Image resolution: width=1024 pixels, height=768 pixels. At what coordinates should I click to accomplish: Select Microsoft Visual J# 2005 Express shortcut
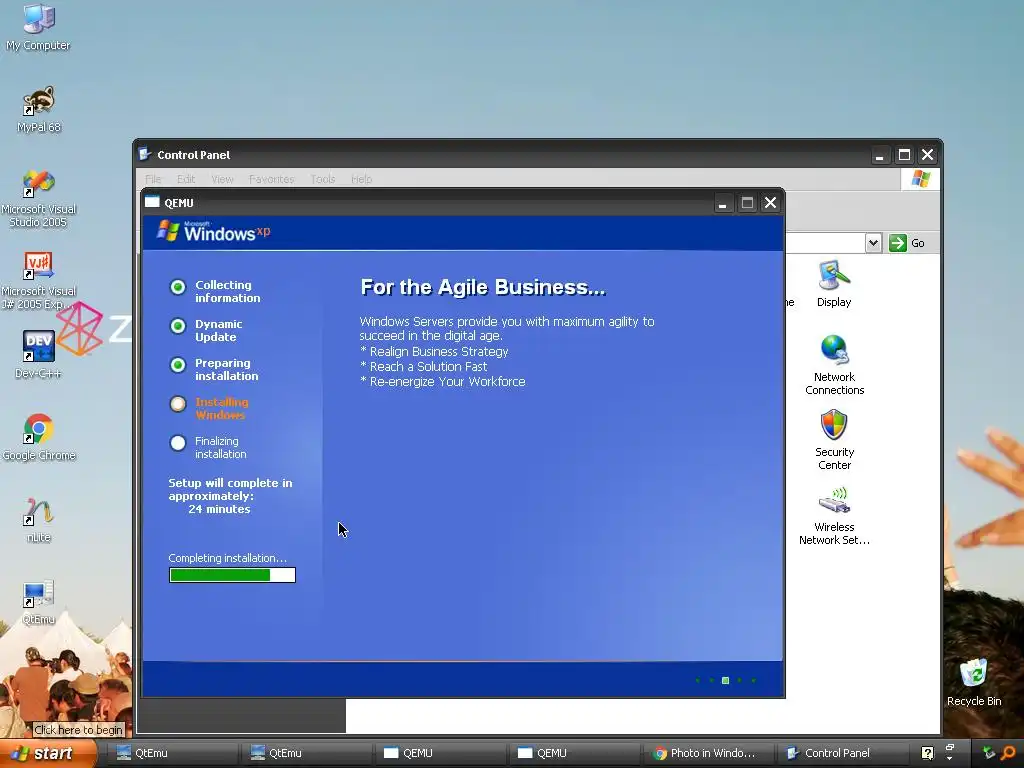coord(39,280)
